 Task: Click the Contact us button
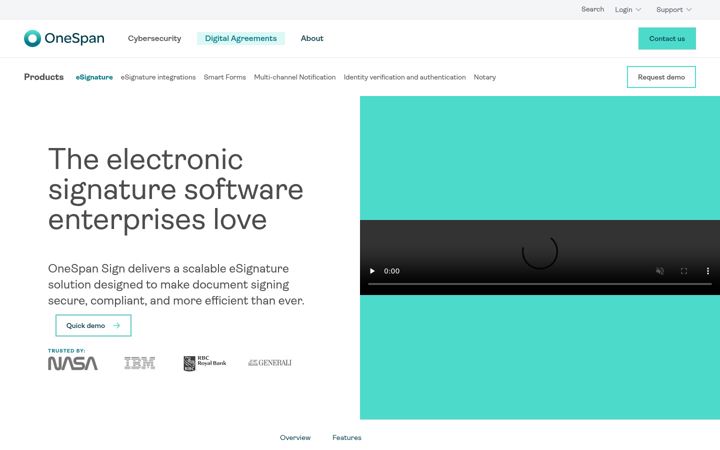667,39
